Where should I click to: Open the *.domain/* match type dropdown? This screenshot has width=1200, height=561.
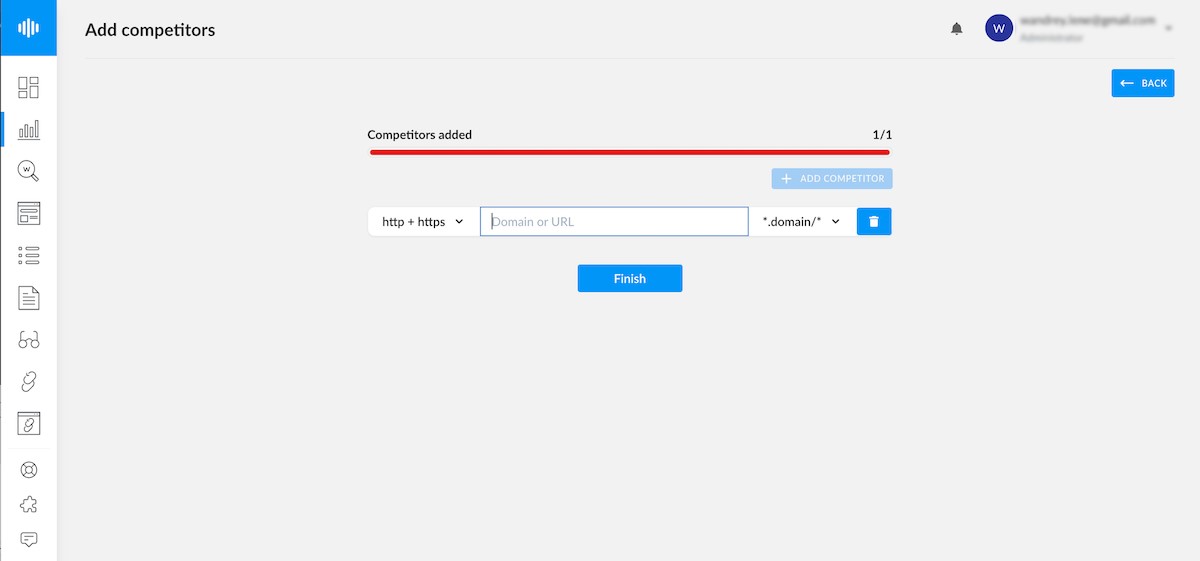[802, 221]
